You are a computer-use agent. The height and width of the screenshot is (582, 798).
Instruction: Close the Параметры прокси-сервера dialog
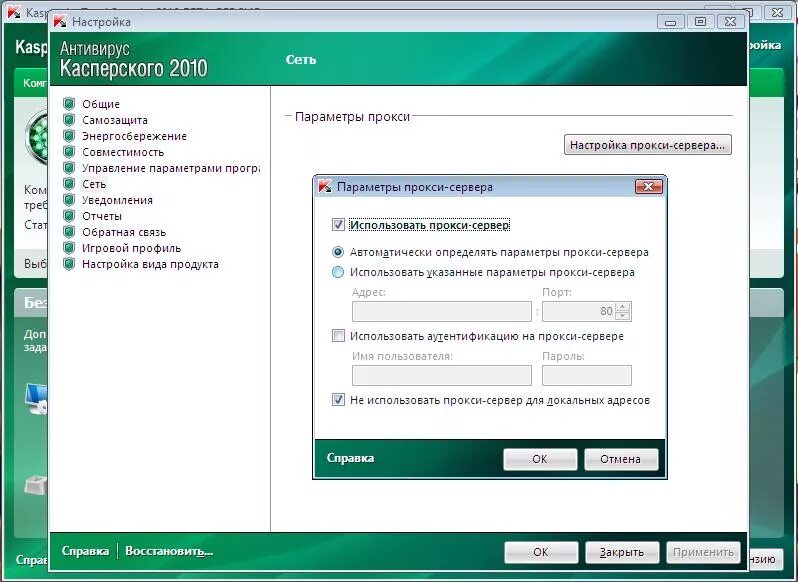pos(649,187)
